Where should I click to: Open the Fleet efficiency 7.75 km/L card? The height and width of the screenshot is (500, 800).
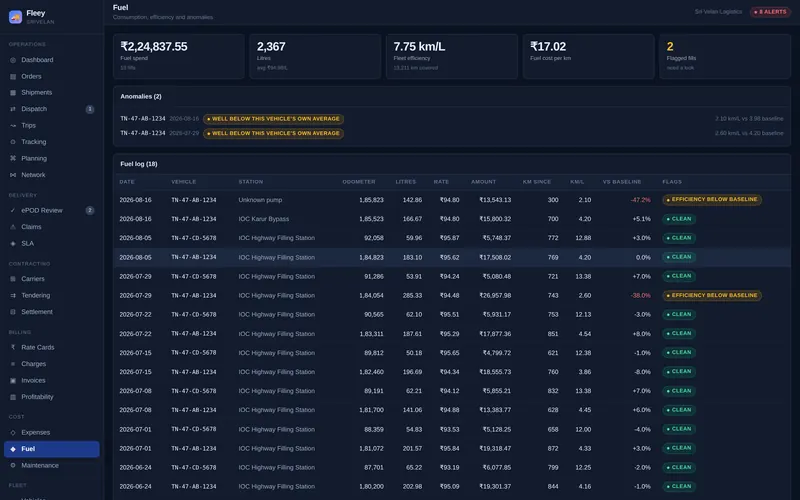(452, 56)
